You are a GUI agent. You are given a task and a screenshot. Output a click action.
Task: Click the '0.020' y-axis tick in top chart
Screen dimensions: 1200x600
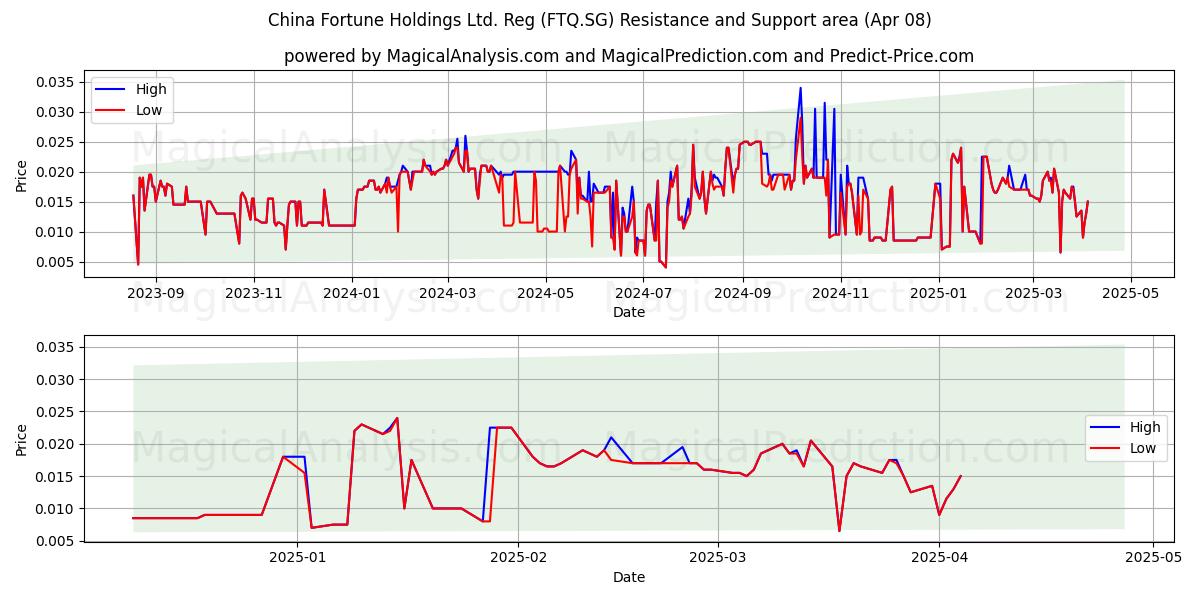(x=57, y=172)
